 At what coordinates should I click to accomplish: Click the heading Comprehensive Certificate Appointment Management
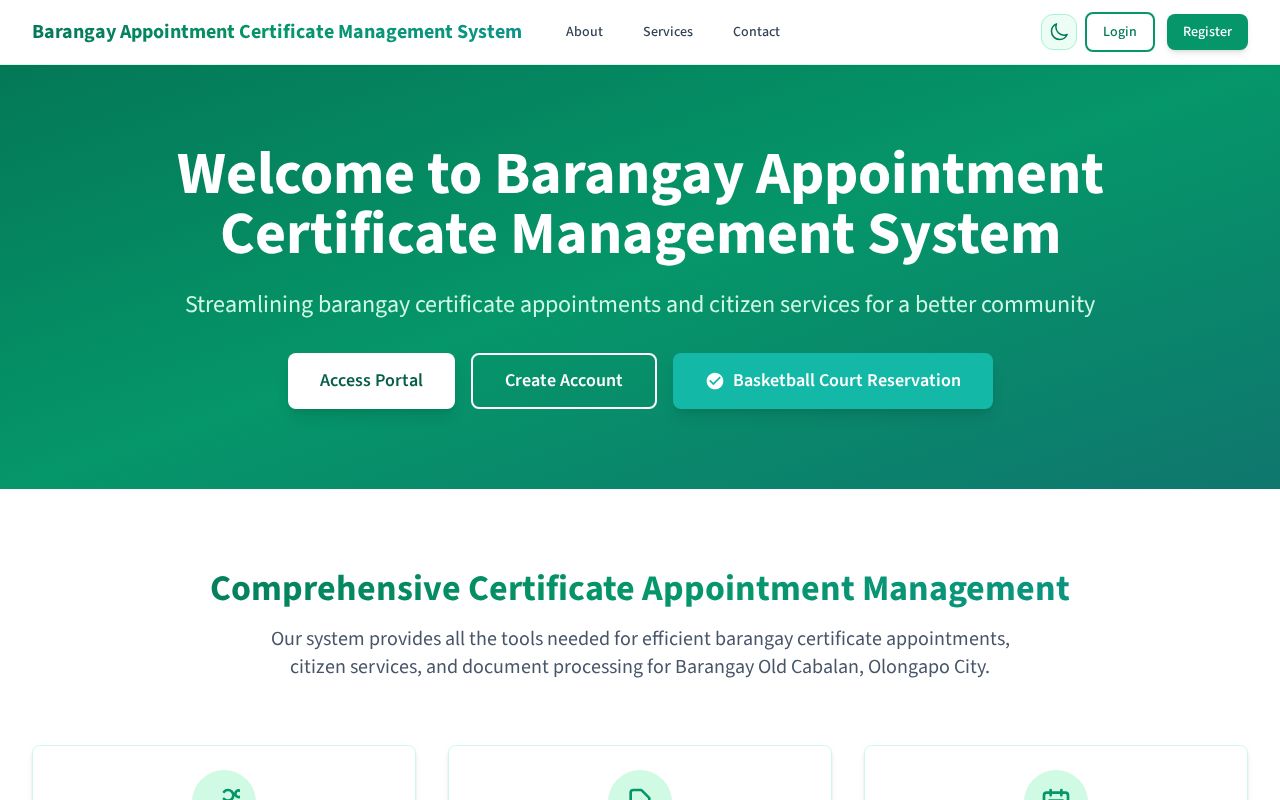pos(640,588)
